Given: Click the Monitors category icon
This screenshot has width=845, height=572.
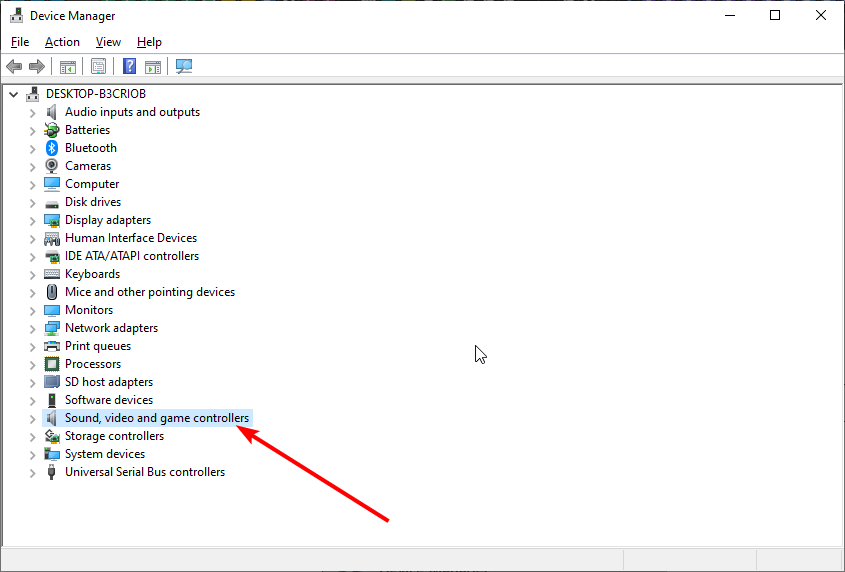Looking at the screenshot, I should click(52, 310).
